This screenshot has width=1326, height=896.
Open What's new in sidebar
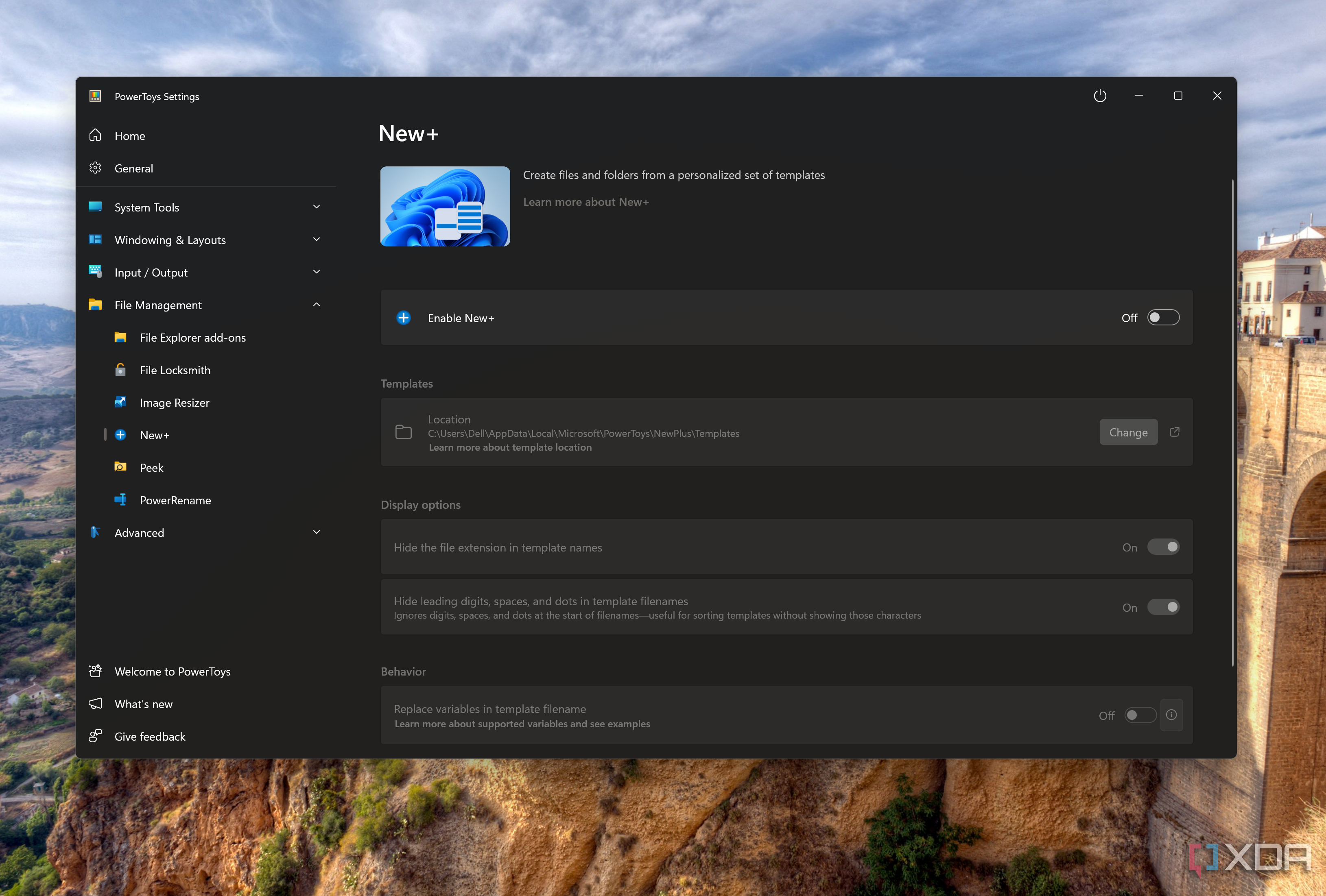206,704
